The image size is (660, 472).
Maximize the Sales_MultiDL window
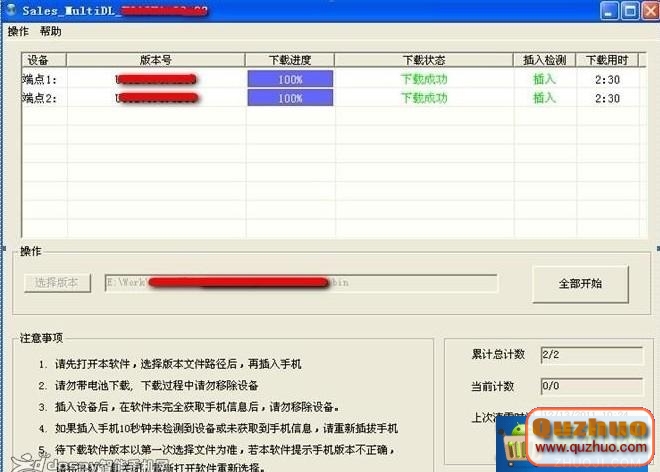(630, 11)
